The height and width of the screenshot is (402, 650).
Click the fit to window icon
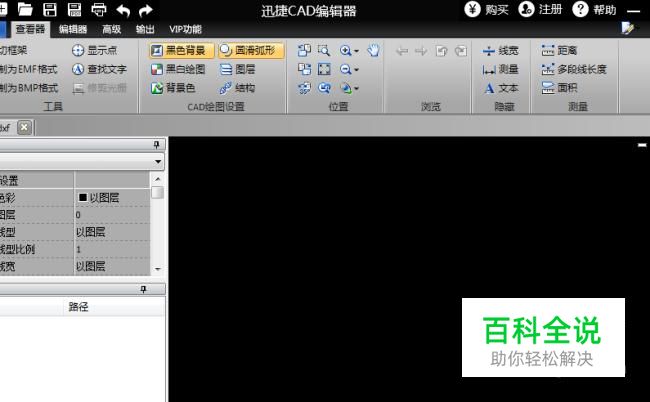(324, 69)
